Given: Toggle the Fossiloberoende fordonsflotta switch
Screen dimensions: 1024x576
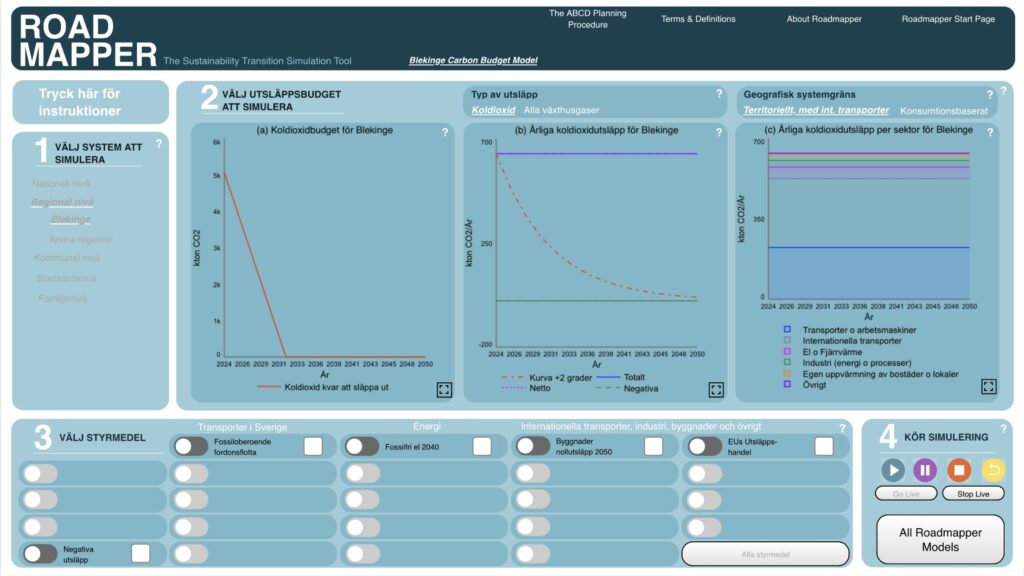Looking at the screenshot, I should coord(191,446).
